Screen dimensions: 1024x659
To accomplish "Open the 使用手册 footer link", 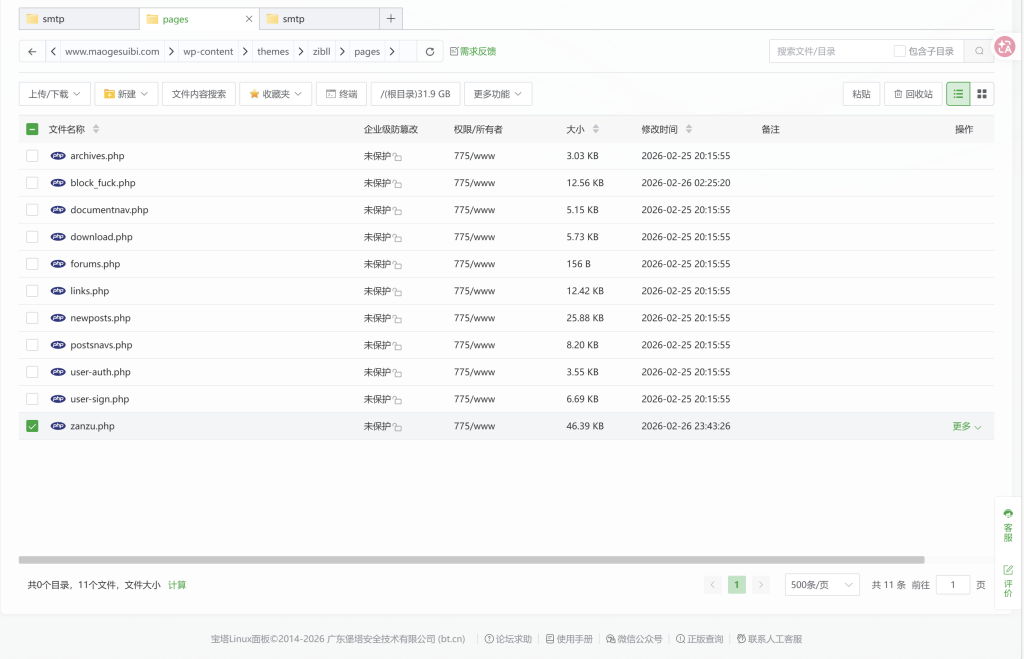I will pos(569,639).
